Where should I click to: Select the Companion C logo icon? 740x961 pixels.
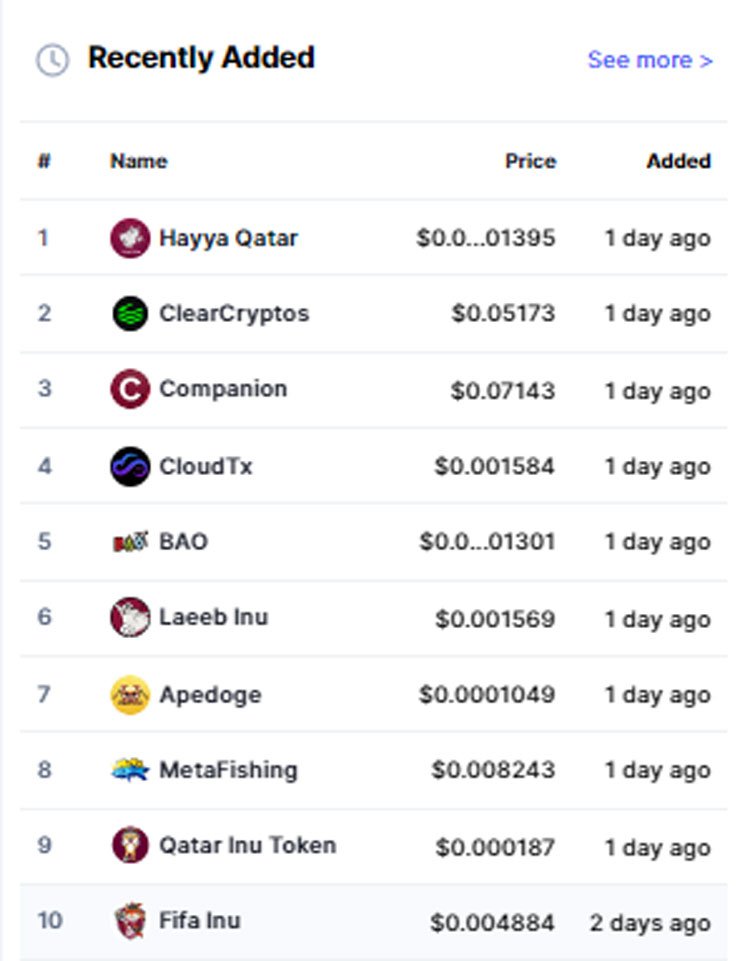130,389
